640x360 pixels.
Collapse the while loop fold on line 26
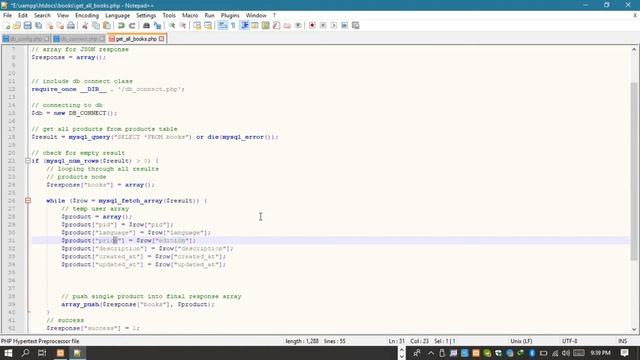coord(28,200)
